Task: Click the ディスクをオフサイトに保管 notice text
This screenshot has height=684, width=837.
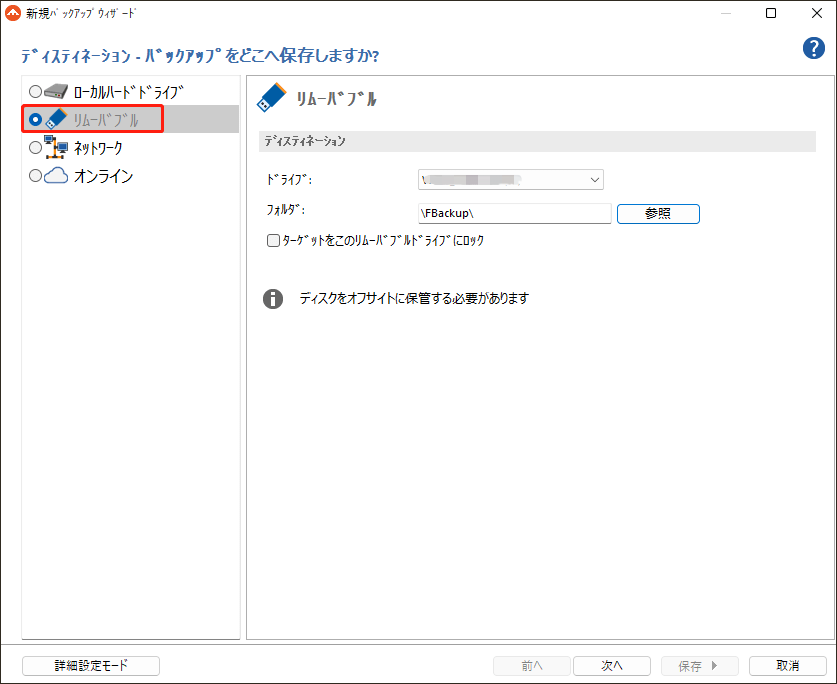Action: tap(414, 298)
